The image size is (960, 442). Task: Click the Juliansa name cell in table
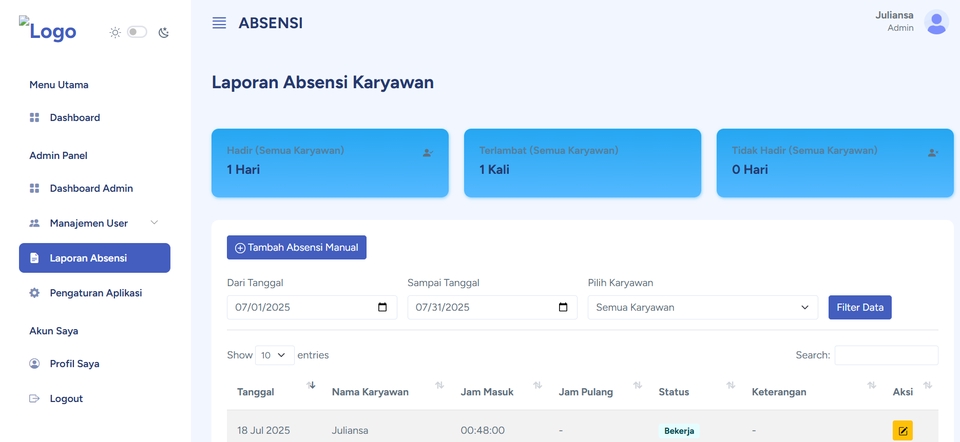[x=350, y=430]
